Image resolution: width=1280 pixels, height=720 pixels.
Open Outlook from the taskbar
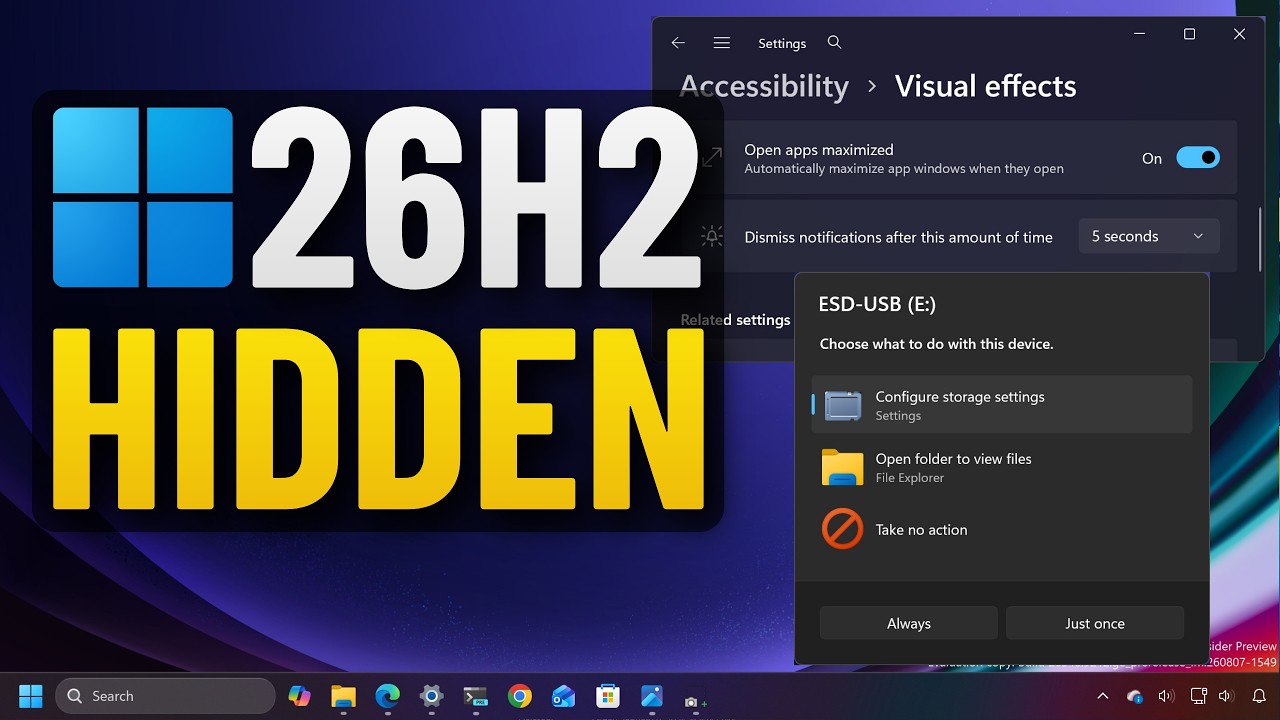(x=563, y=696)
